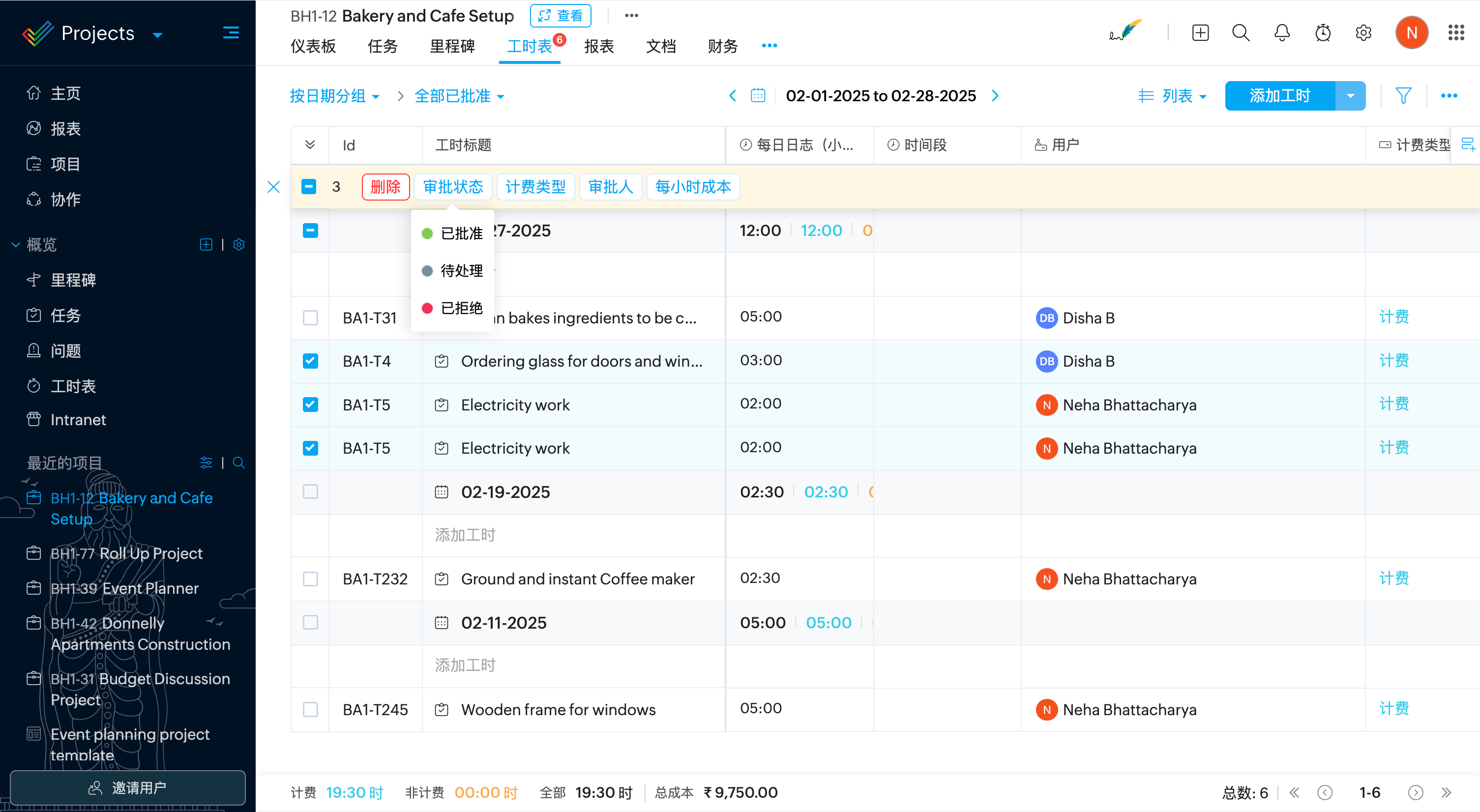Viewport: 1480px width, 812px height.
Task: Open the apps grid launcher icon
Action: tap(1456, 33)
